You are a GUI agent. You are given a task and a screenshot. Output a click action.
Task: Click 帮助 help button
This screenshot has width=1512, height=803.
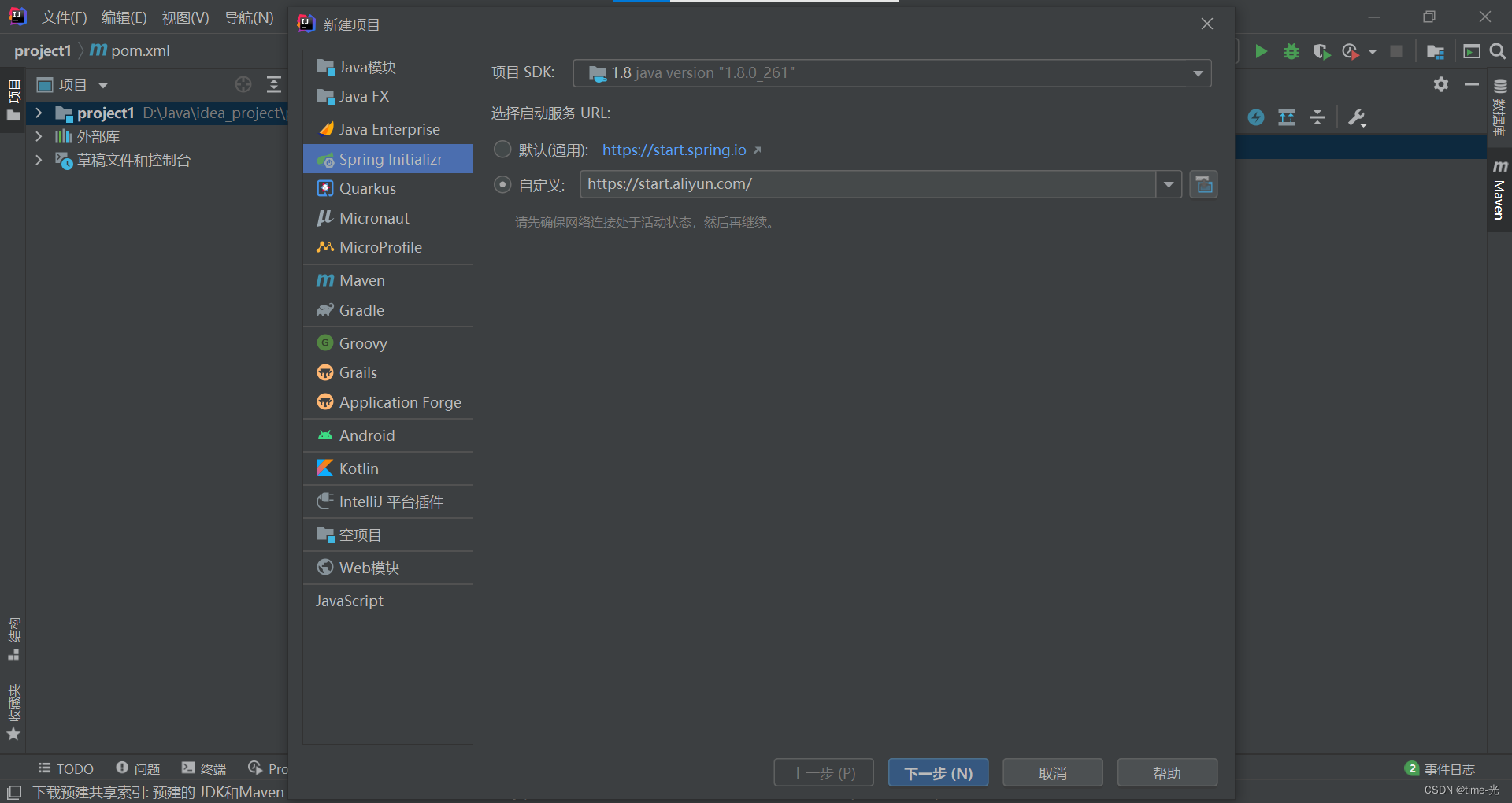[1167, 773]
